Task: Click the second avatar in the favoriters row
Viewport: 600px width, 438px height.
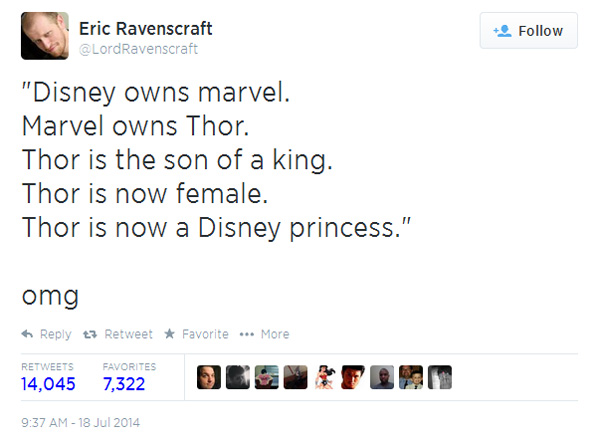Action: 238,377
